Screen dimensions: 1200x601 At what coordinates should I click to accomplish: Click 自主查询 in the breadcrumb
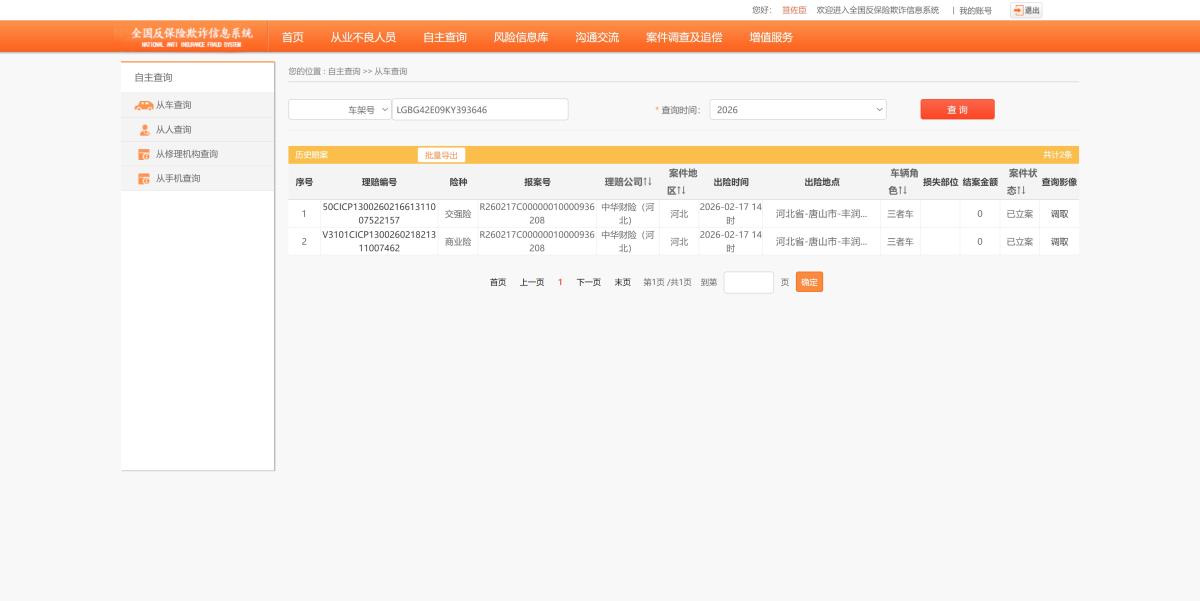[x=344, y=72]
